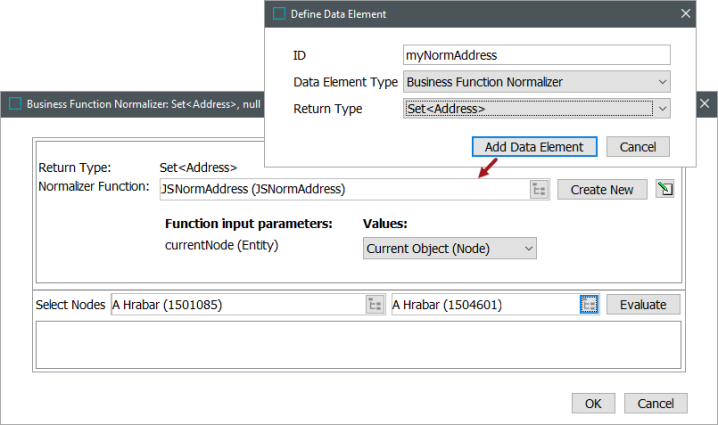The width and height of the screenshot is (718, 425).
Task: Close the Business Function Normalizer dialog
Action: pyautogui.click(x=705, y=104)
